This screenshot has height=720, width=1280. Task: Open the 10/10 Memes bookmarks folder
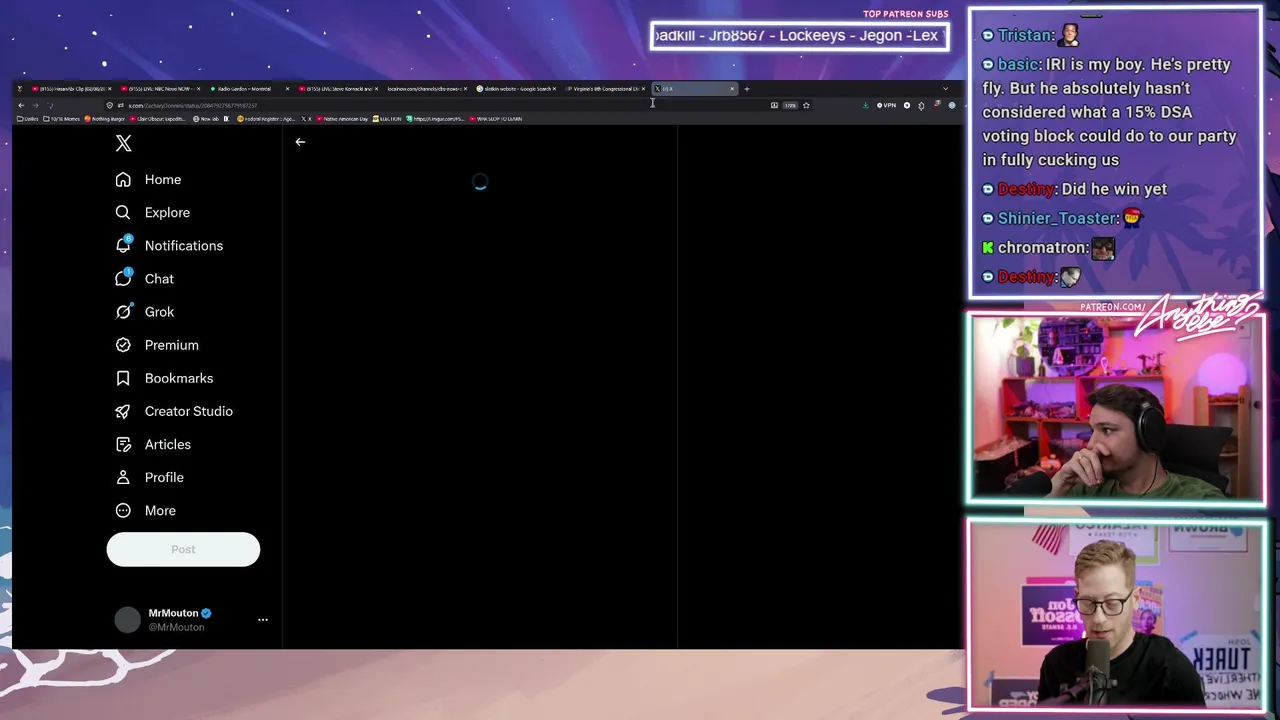coord(61,119)
